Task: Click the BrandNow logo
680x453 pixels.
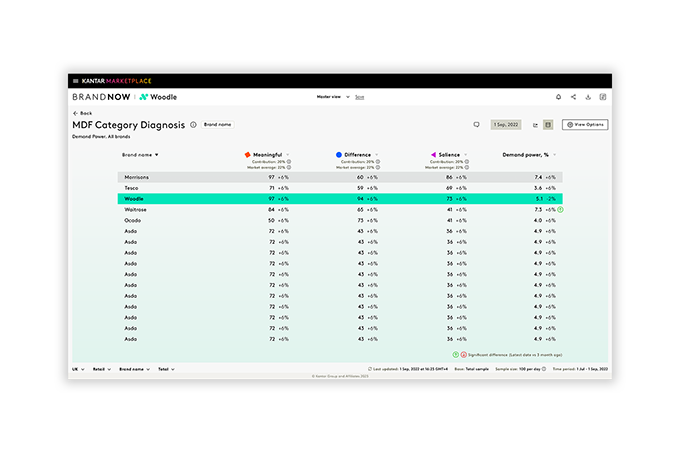Action: pos(101,97)
